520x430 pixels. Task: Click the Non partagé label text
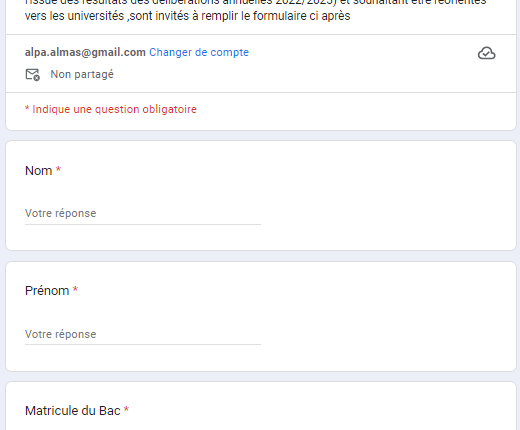[x=82, y=74]
